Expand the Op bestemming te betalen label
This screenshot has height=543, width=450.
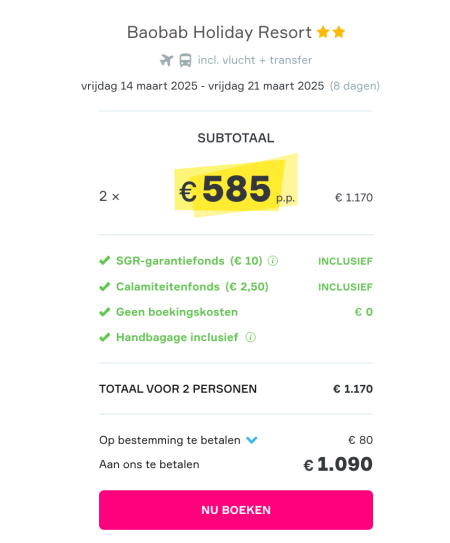[x=170, y=440]
